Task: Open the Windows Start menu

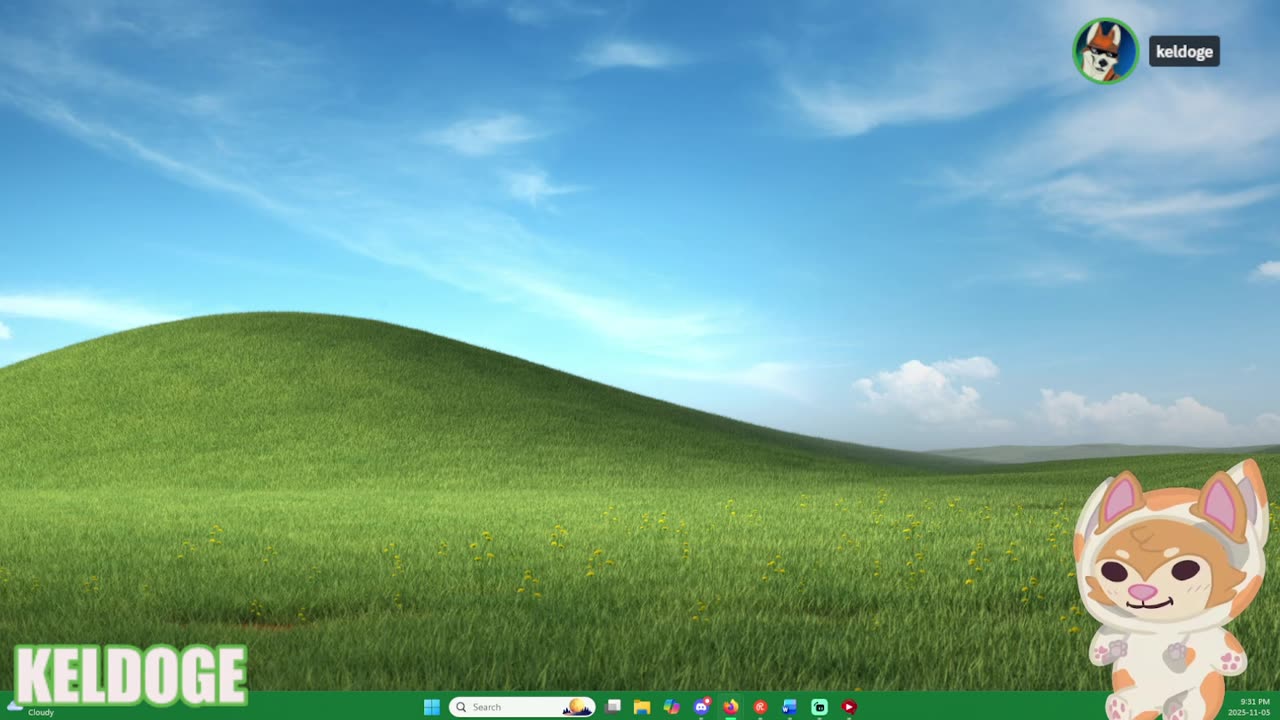Action: (432, 707)
